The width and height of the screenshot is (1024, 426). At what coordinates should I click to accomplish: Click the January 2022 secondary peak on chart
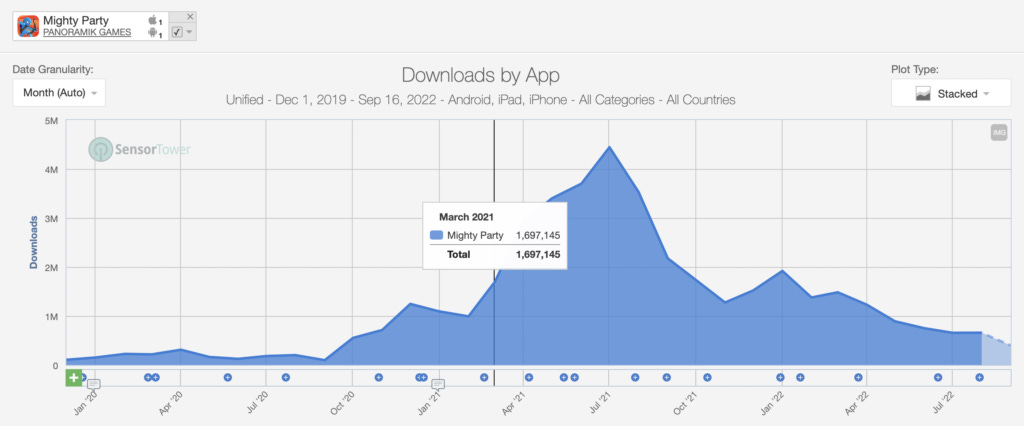[782, 270]
